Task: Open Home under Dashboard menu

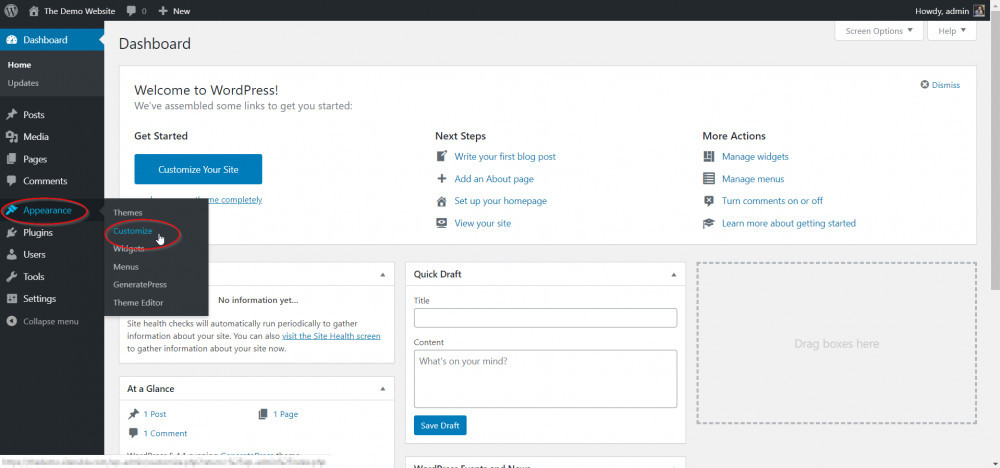Action: click(19, 65)
